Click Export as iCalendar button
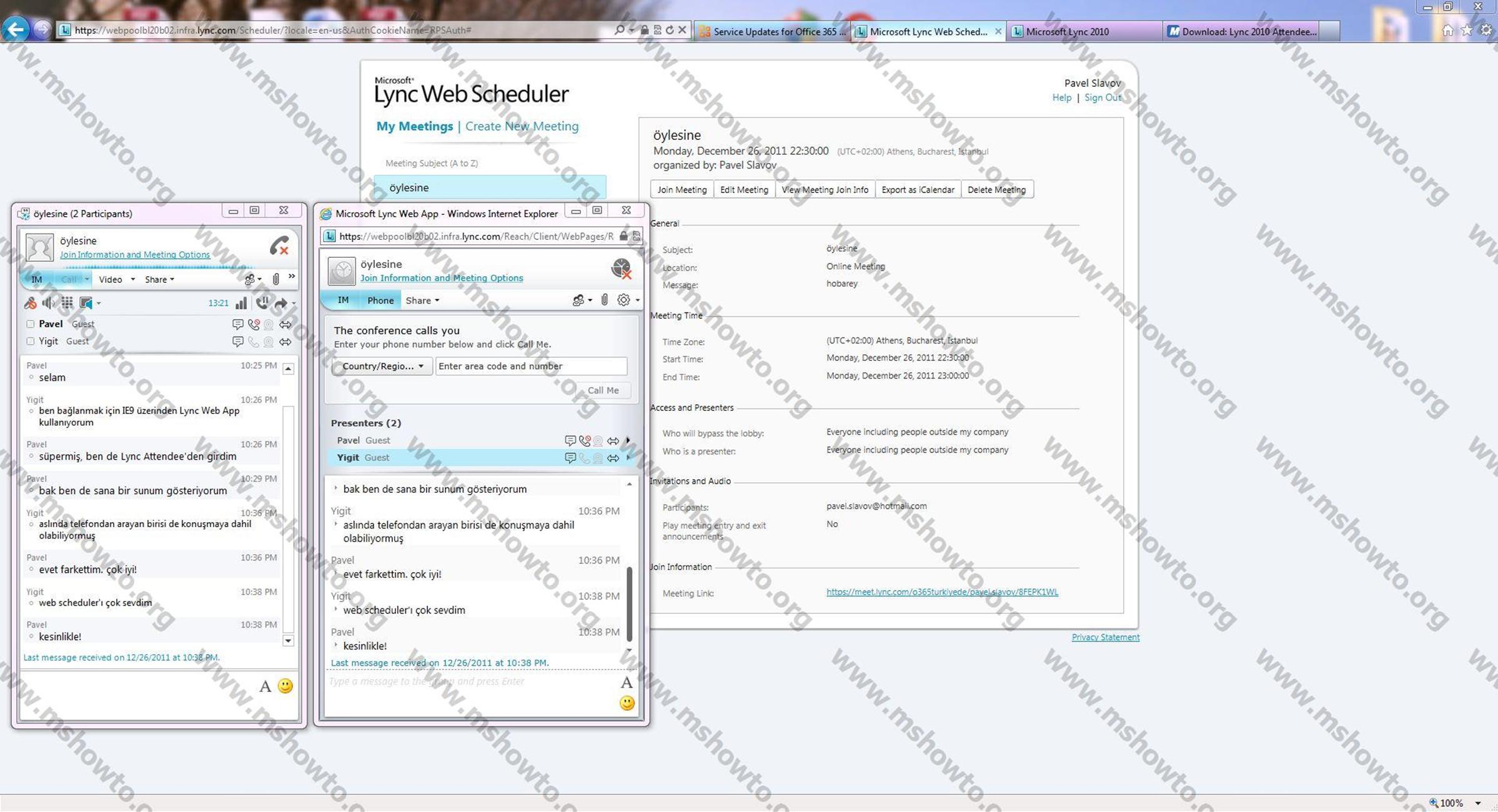The height and width of the screenshot is (812, 1498). tap(918, 190)
